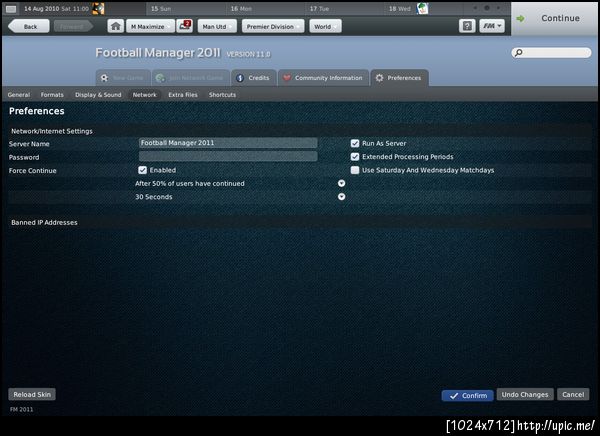Screen dimensions: 600x436
Task: Click the 'Banned IP Addresses' heading
Action: pos(44,222)
